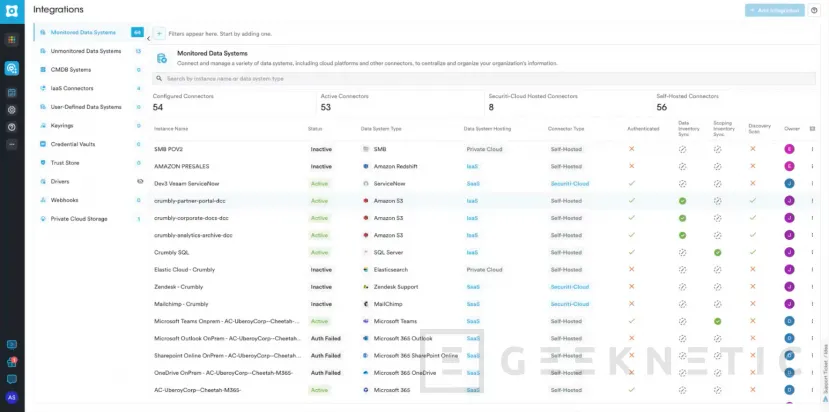The image size is (829, 412).
Task: Click owner avatar for SMB POV2 row
Action: click(x=789, y=149)
